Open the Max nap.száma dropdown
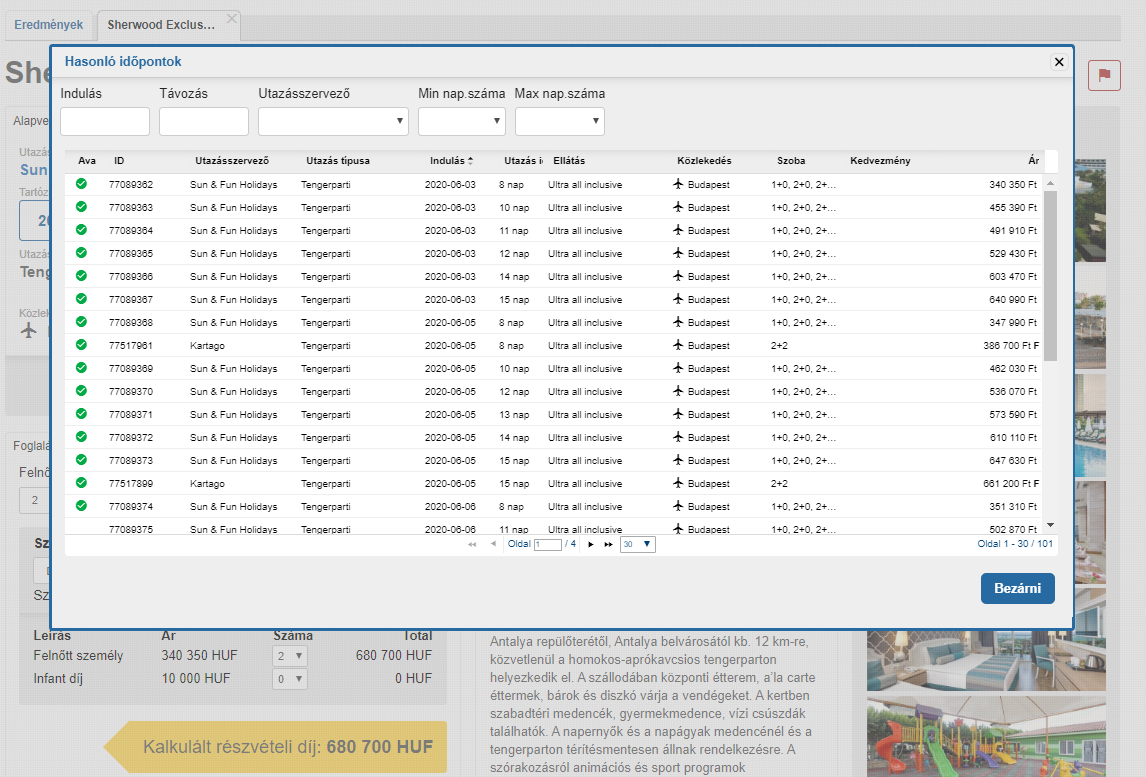This screenshot has width=1146, height=777. (559, 121)
